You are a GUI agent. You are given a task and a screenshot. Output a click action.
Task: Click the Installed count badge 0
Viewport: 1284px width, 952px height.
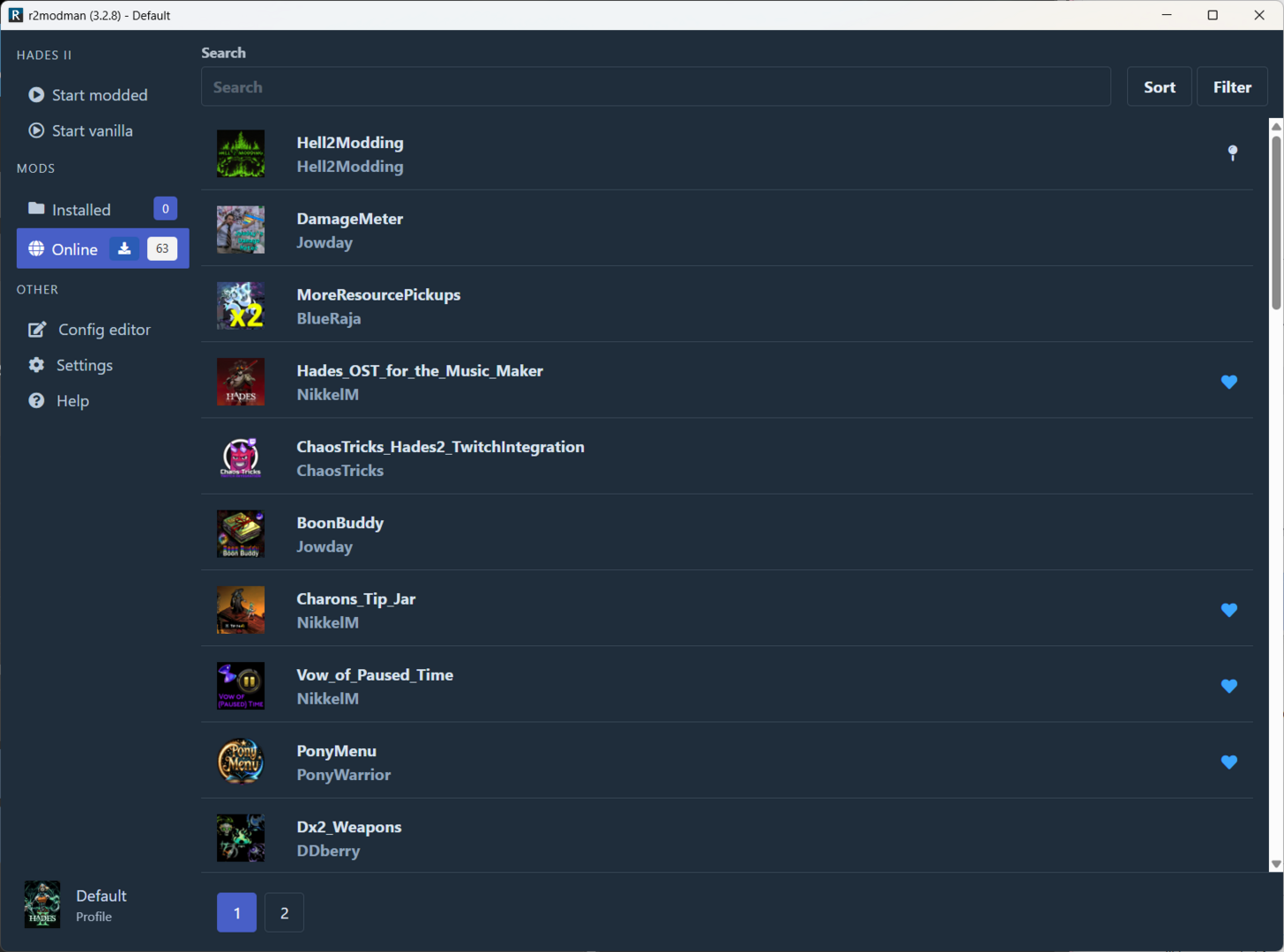[165, 209]
